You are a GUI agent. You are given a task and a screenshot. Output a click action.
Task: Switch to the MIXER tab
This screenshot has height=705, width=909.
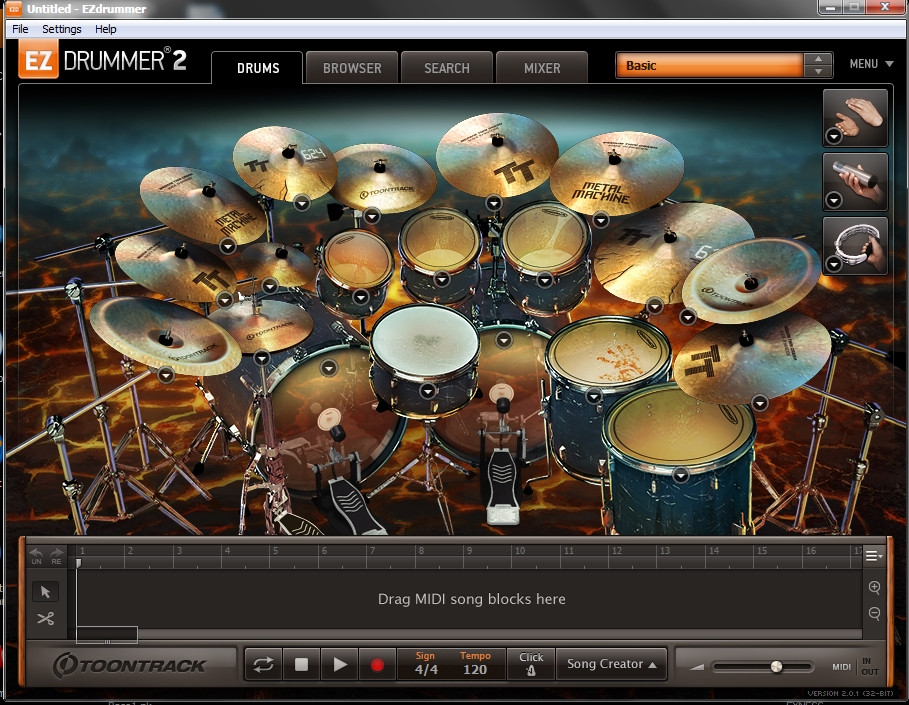pyautogui.click(x=542, y=68)
